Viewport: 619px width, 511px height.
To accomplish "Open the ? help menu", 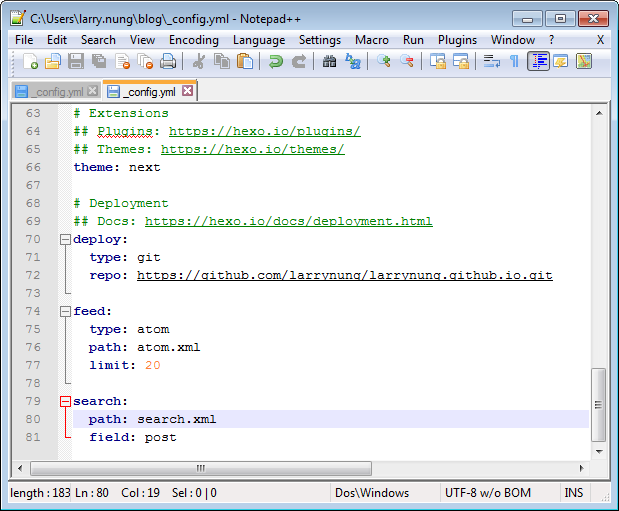I will [551, 40].
